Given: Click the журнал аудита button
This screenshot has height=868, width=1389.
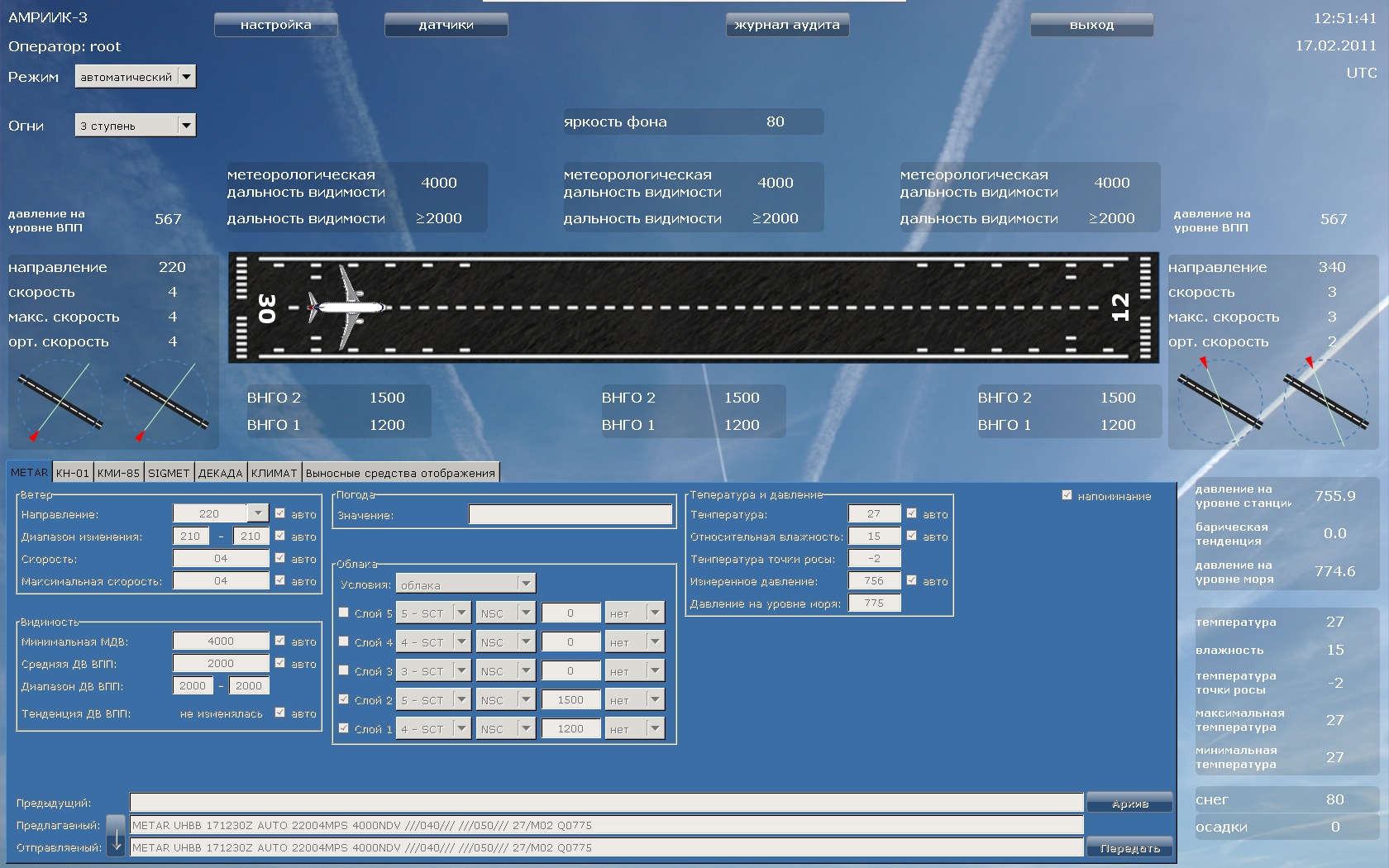Looking at the screenshot, I should click(x=787, y=25).
